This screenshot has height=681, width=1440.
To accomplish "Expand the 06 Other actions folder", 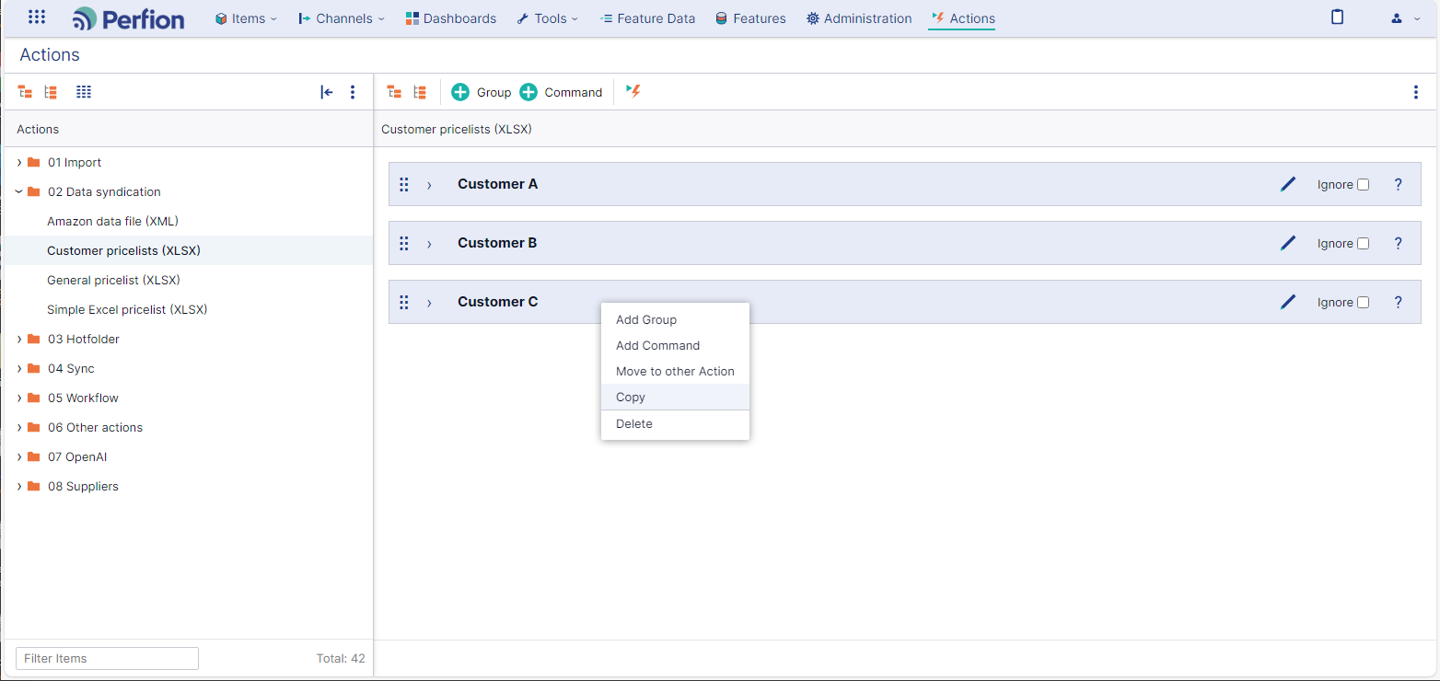I will point(19,427).
